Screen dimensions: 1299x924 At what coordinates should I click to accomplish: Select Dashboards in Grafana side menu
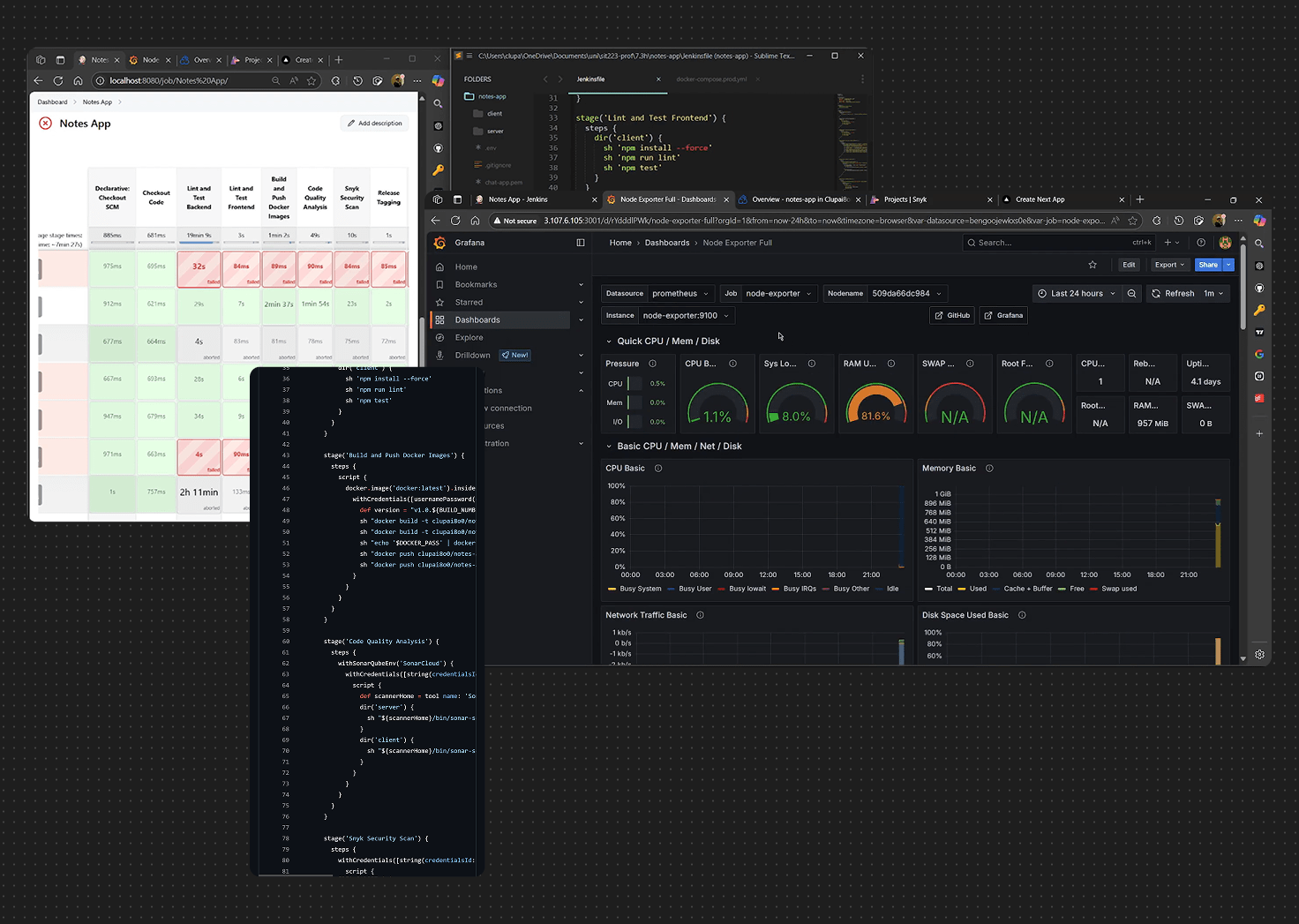pyautogui.click(x=477, y=320)
